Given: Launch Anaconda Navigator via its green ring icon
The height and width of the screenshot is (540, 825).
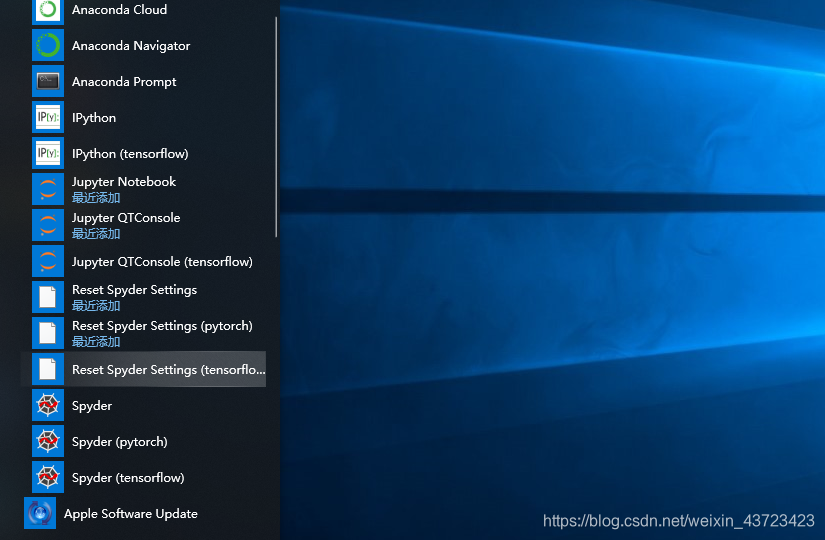Looking at the screenshot, I should (48, 45).
